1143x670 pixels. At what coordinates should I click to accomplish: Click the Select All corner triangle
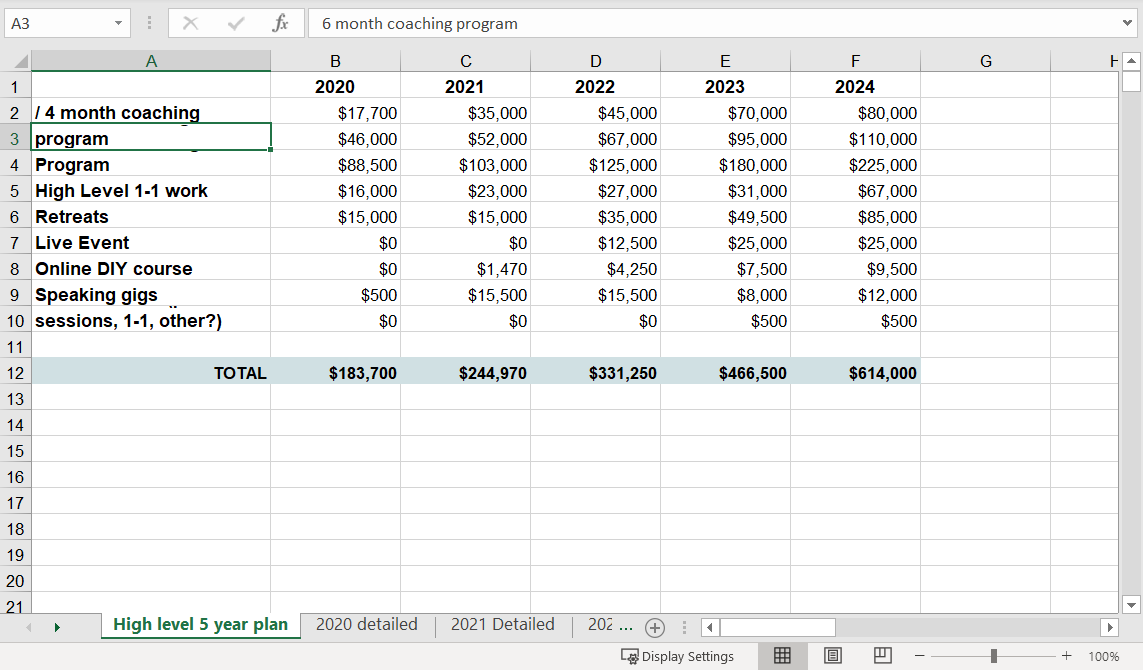coord(18,62)
